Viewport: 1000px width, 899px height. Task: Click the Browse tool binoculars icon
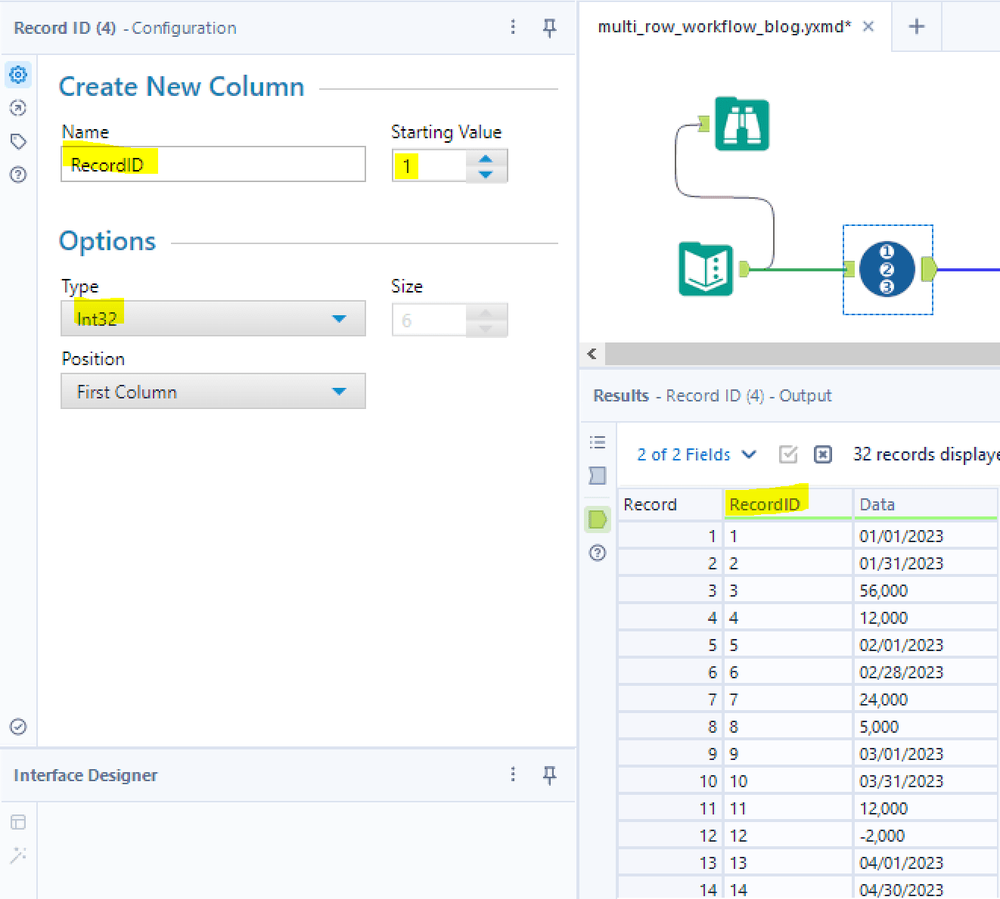point(741,124)
